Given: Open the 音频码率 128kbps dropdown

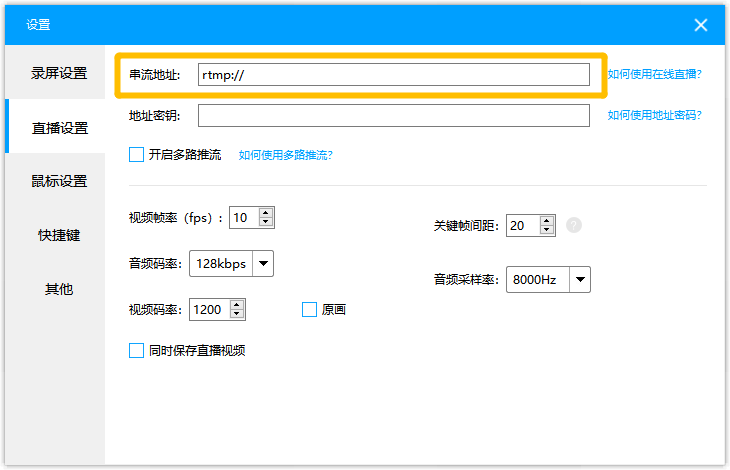Looking at the screenshot, I should (262, 263).
